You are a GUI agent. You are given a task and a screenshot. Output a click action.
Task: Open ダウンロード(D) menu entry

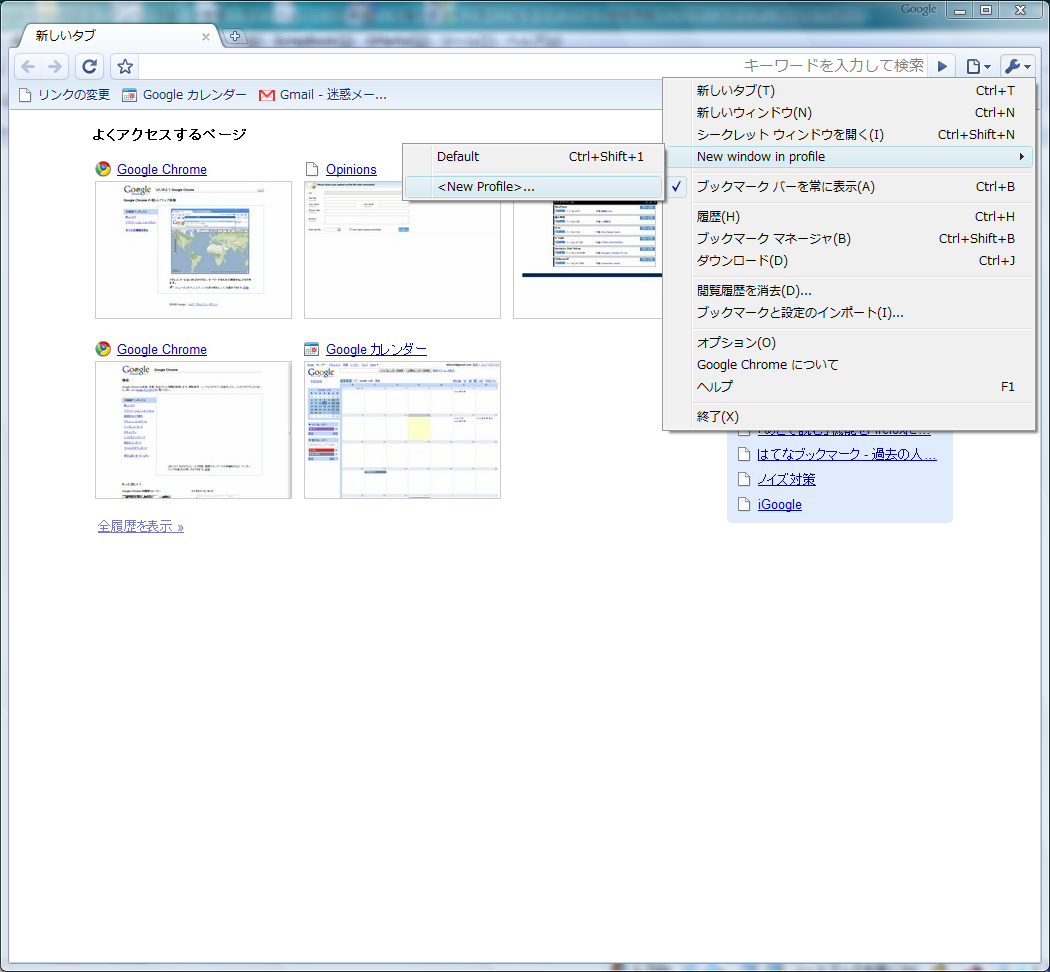[849, 260]
